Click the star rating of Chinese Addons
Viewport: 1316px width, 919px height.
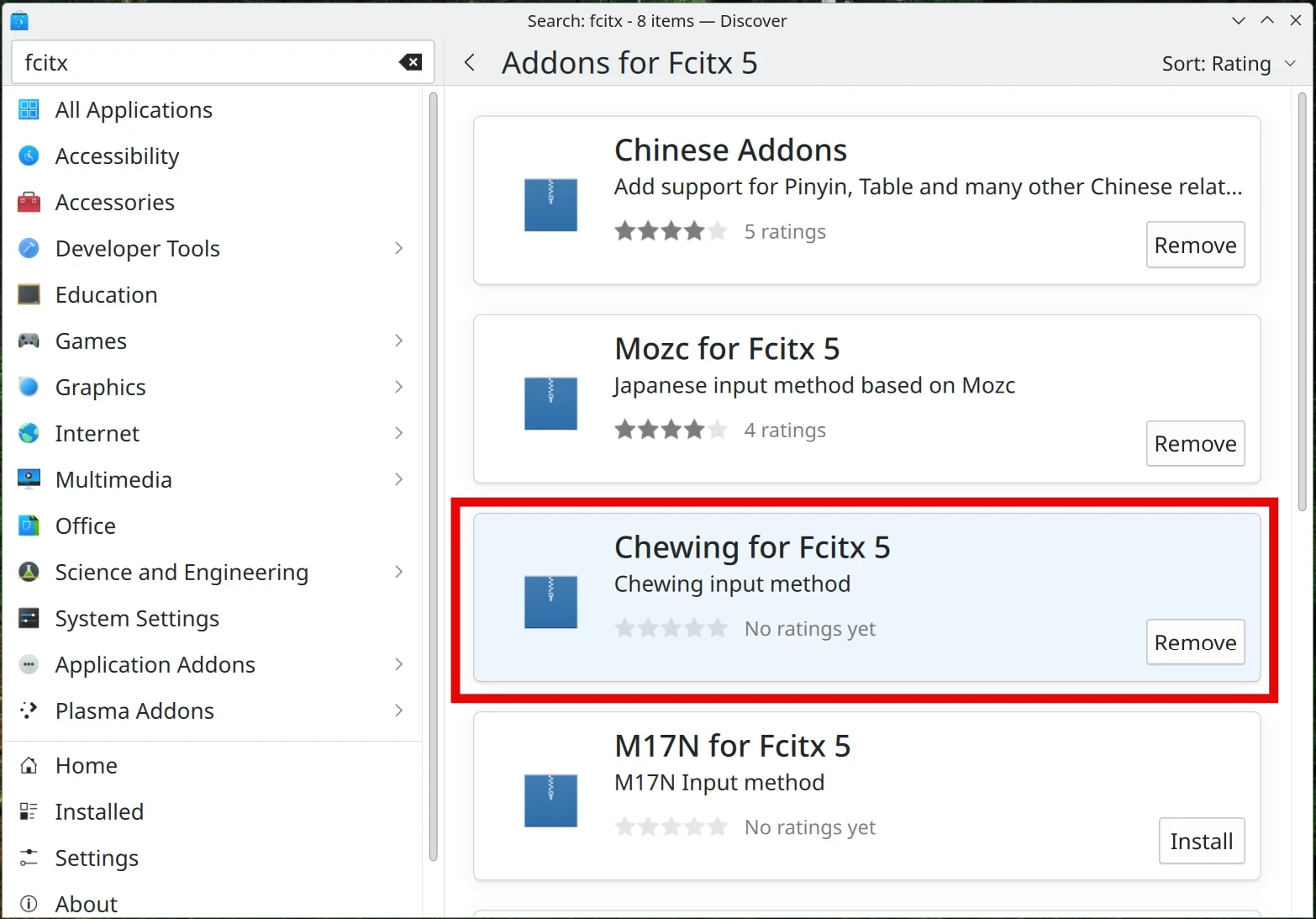tap(671, 231)
